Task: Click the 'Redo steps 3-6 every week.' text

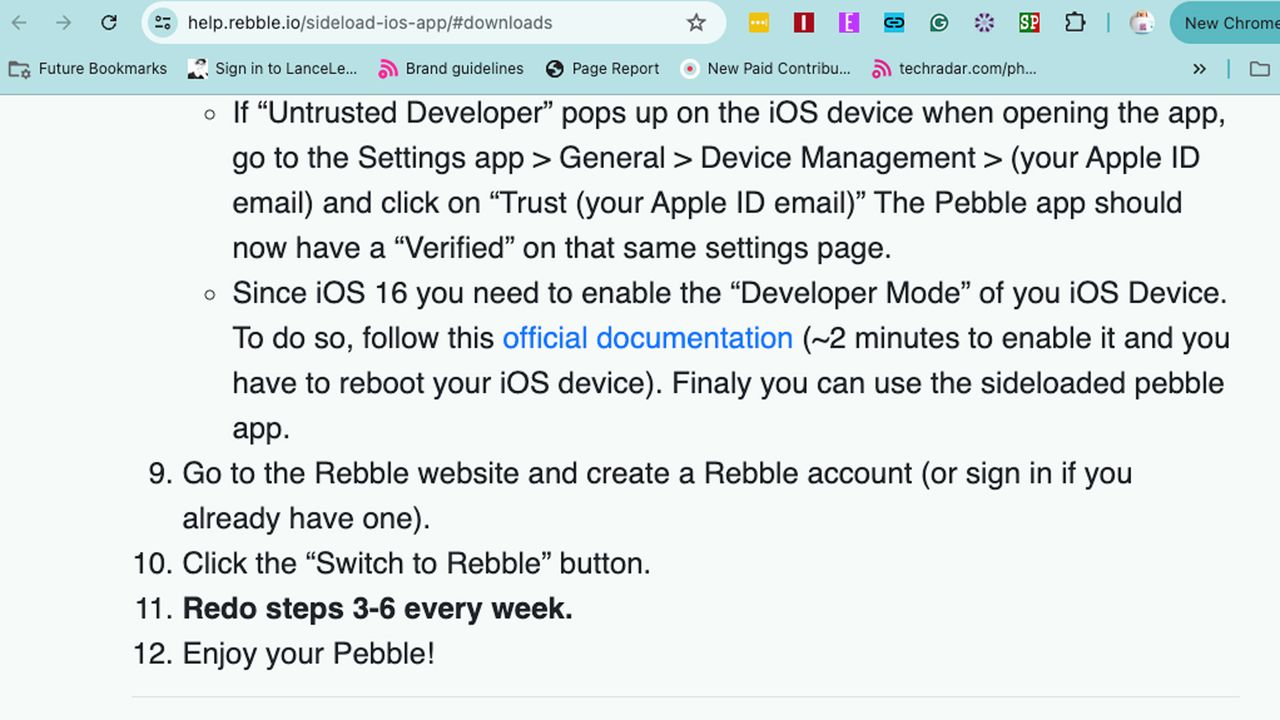Action: tap(377, 608)
